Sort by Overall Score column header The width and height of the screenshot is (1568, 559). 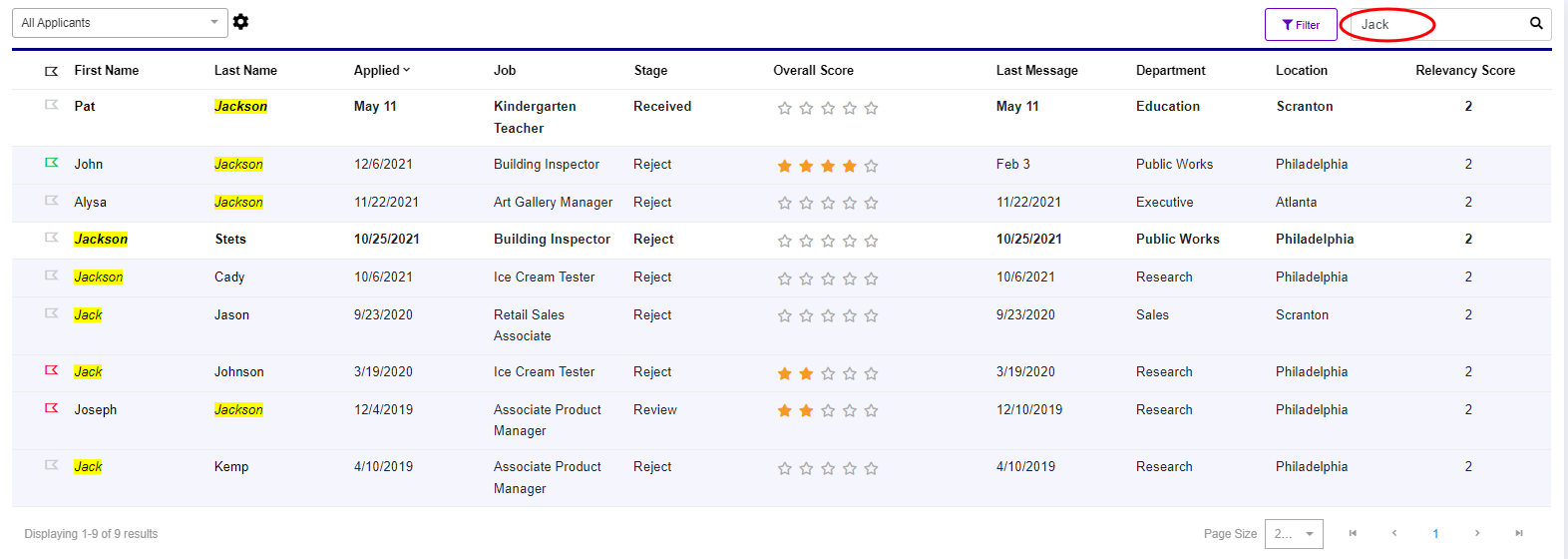[x=813, y=70]
